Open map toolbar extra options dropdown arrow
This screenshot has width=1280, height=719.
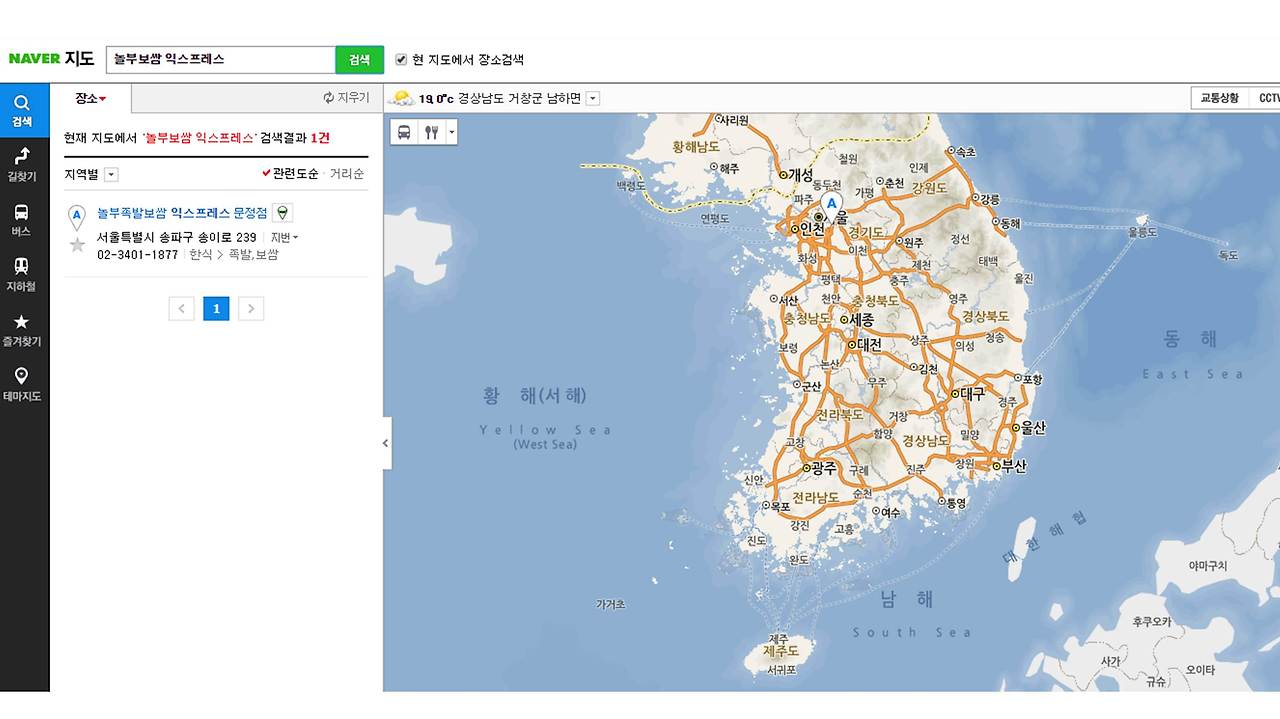click(452, 132)
